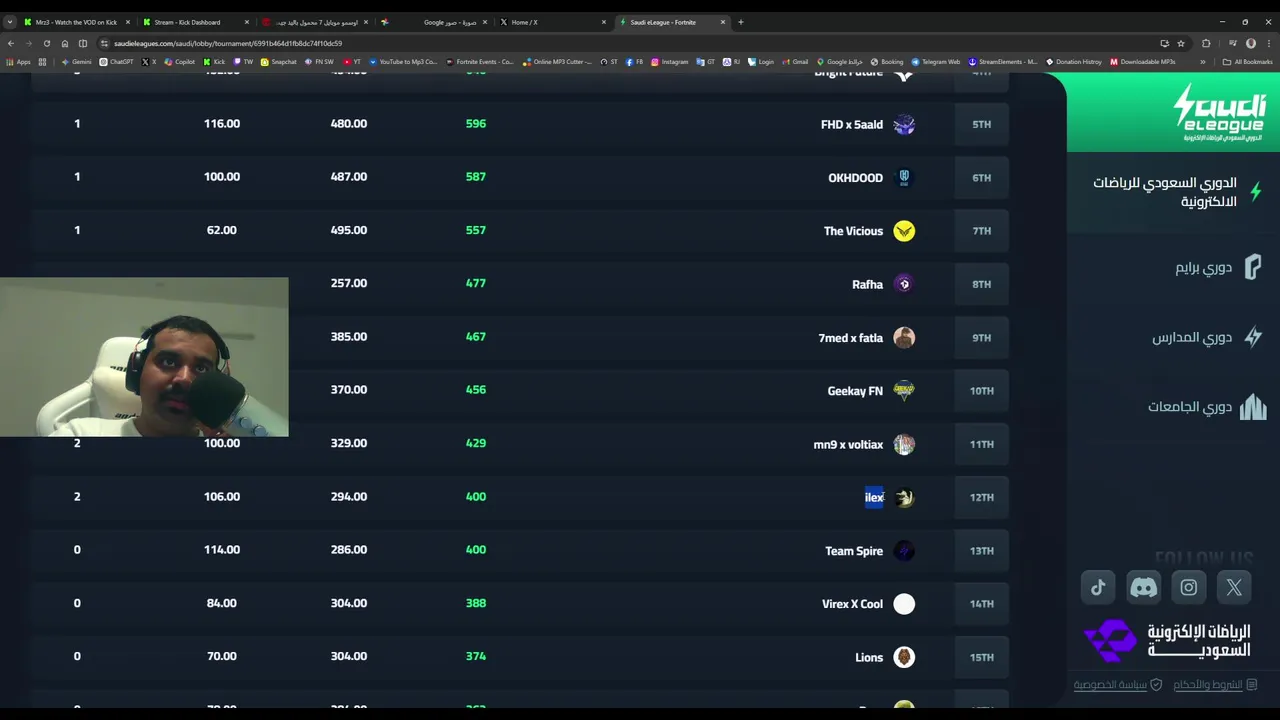
Task: Click team name Team Spire
Action: (854, 551)
